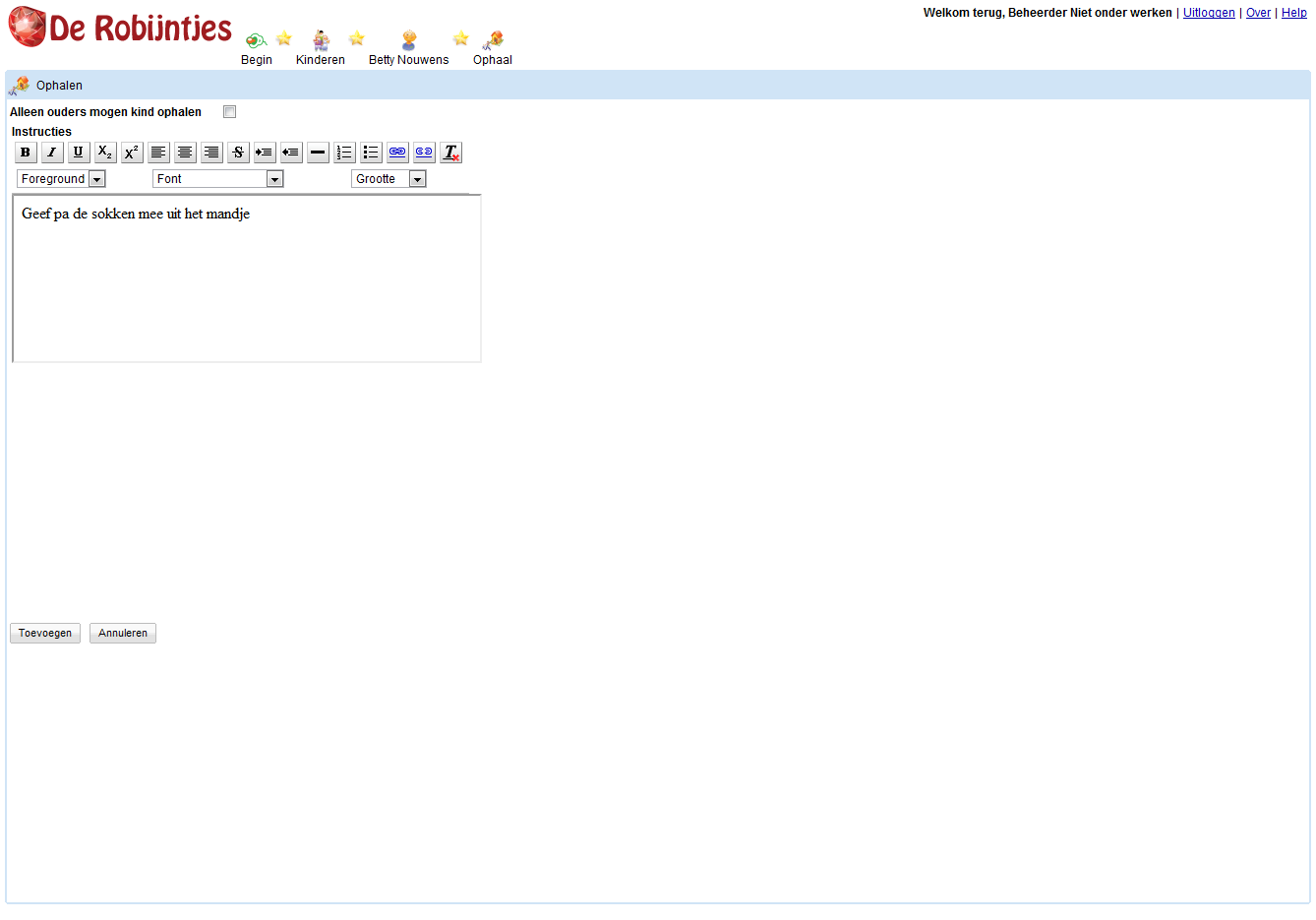
Task: Apply subscript formatting
Action: 105,153
